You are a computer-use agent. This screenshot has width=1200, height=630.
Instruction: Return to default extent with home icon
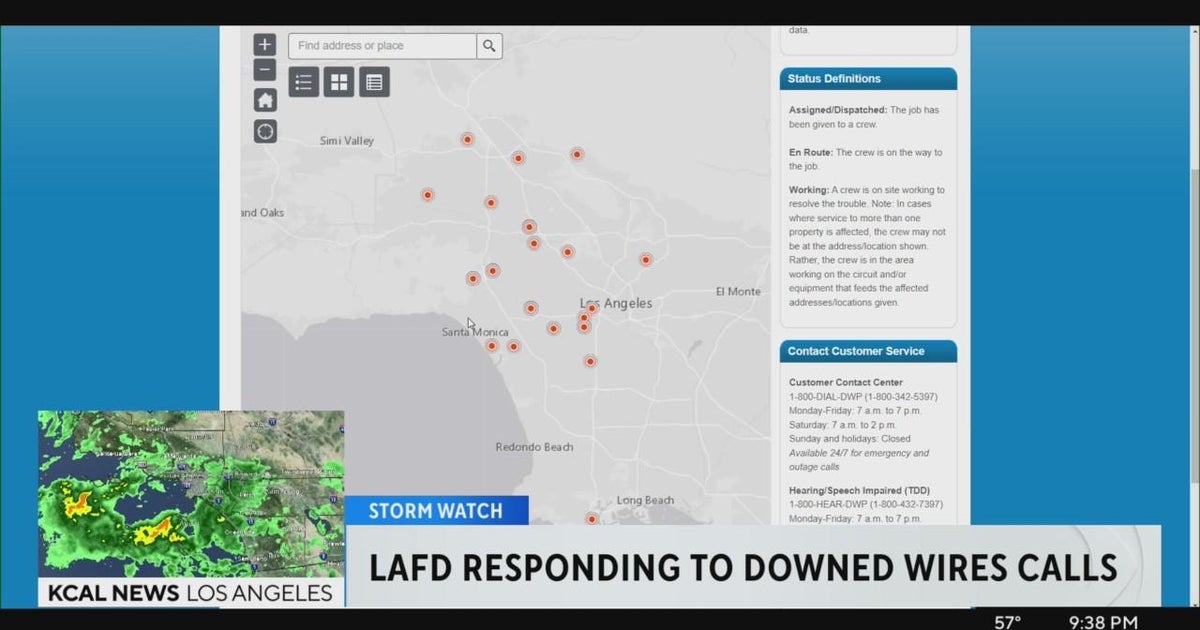(264, 99)
